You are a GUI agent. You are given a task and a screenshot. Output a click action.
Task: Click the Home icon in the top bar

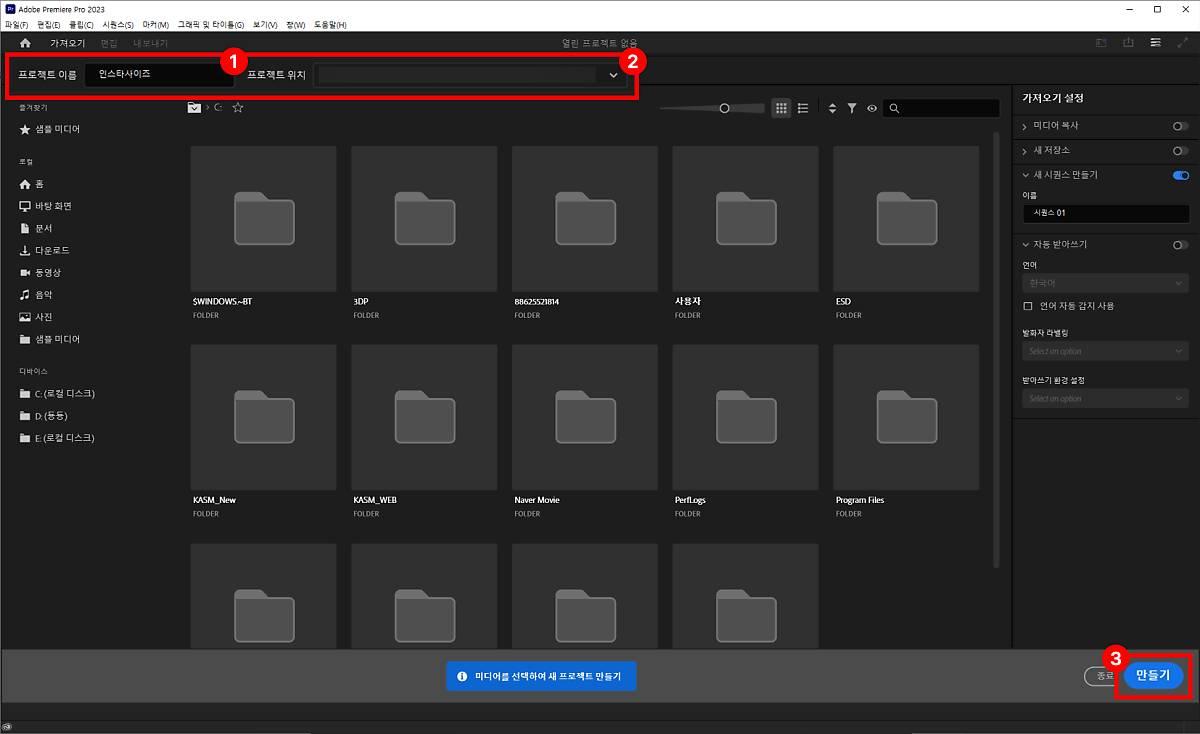[x=25, y=44]
